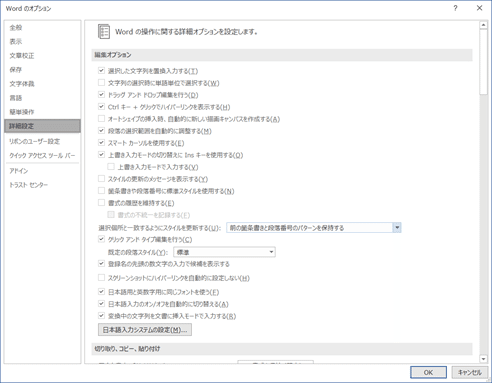Click the scrollbar up arrow
Screen dimensions: 492x383
483,25
